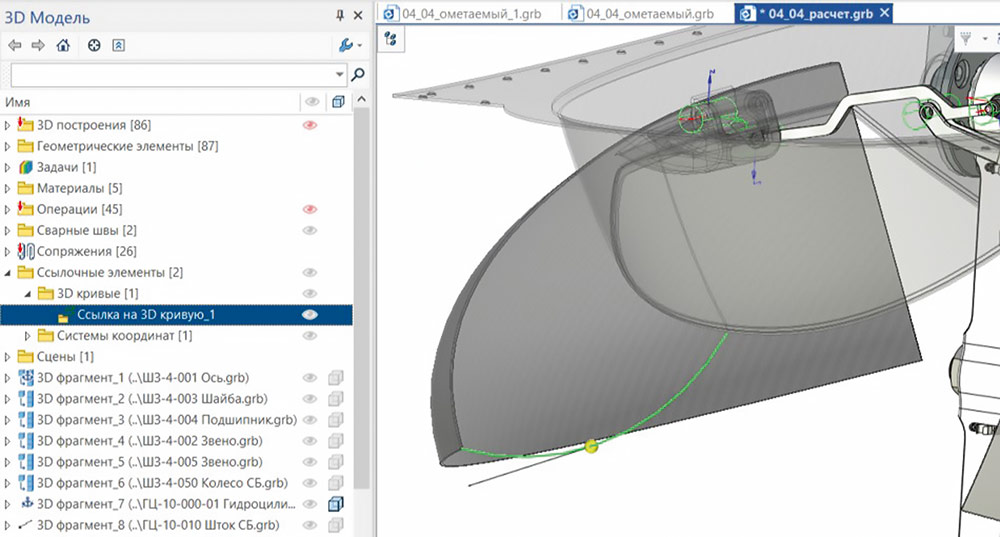Click the model tree icon in viewport corner
Screen dimensions: 1000x537
390,39
